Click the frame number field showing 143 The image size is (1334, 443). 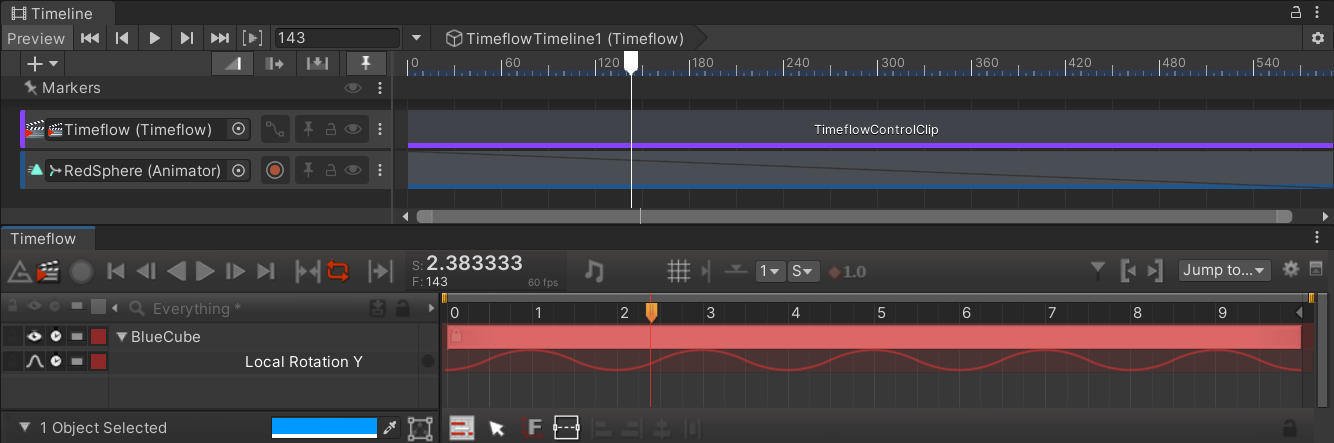pyautogui.click(x=338, y=38)
